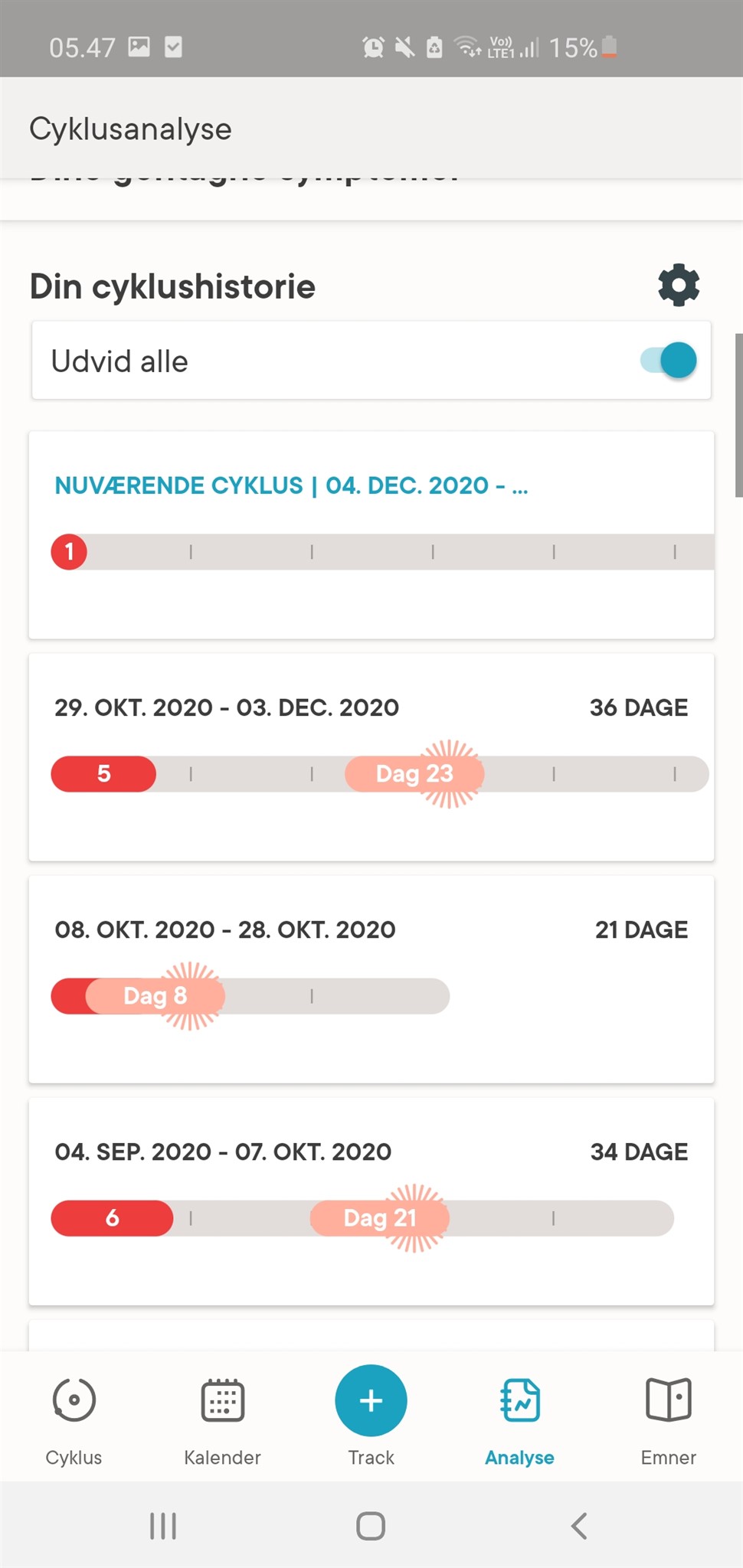
Task: Tap the red 6-day period bar
Action: 112,1217
